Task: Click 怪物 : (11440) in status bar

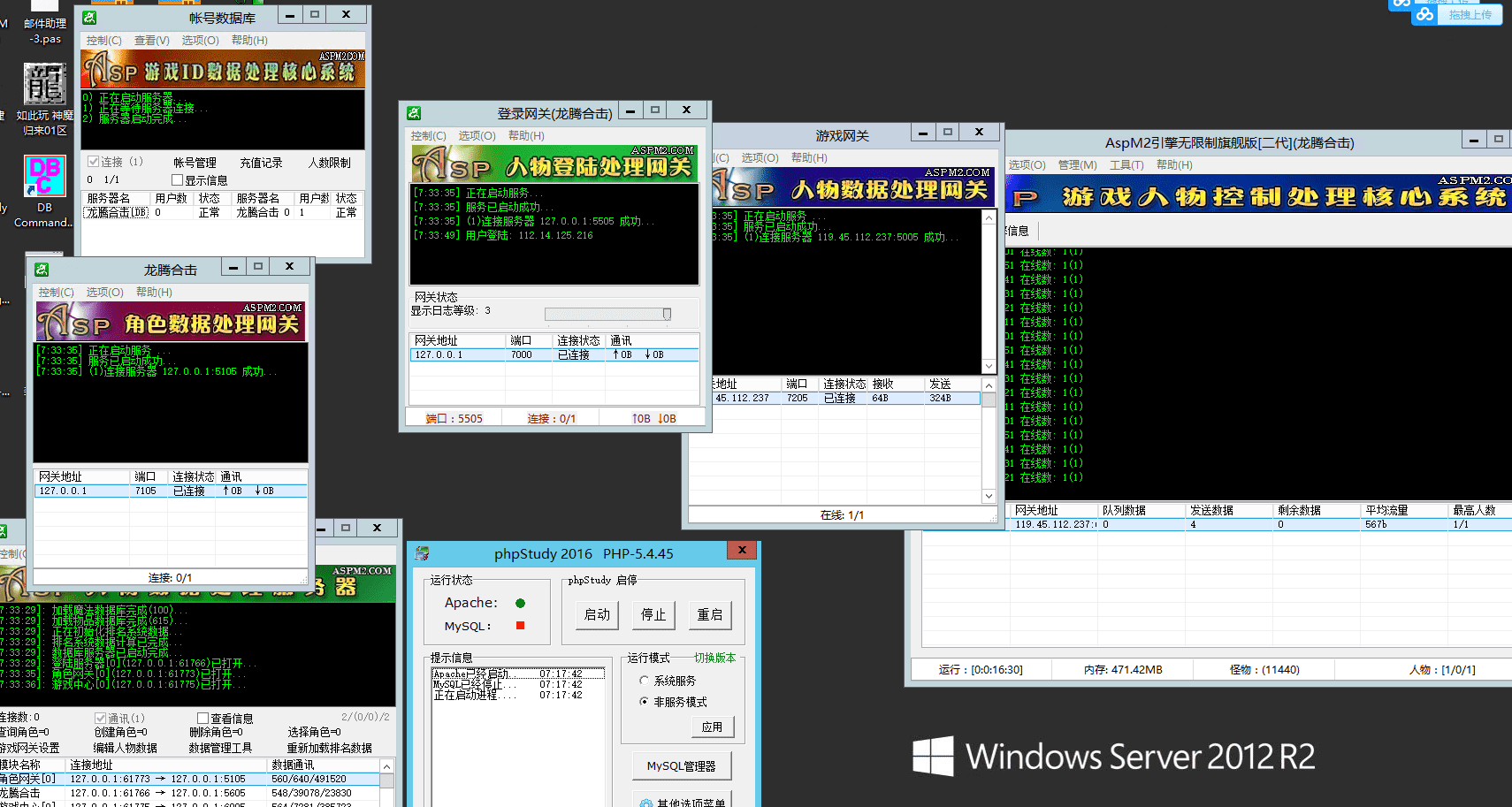Action: coord(1264,670)
